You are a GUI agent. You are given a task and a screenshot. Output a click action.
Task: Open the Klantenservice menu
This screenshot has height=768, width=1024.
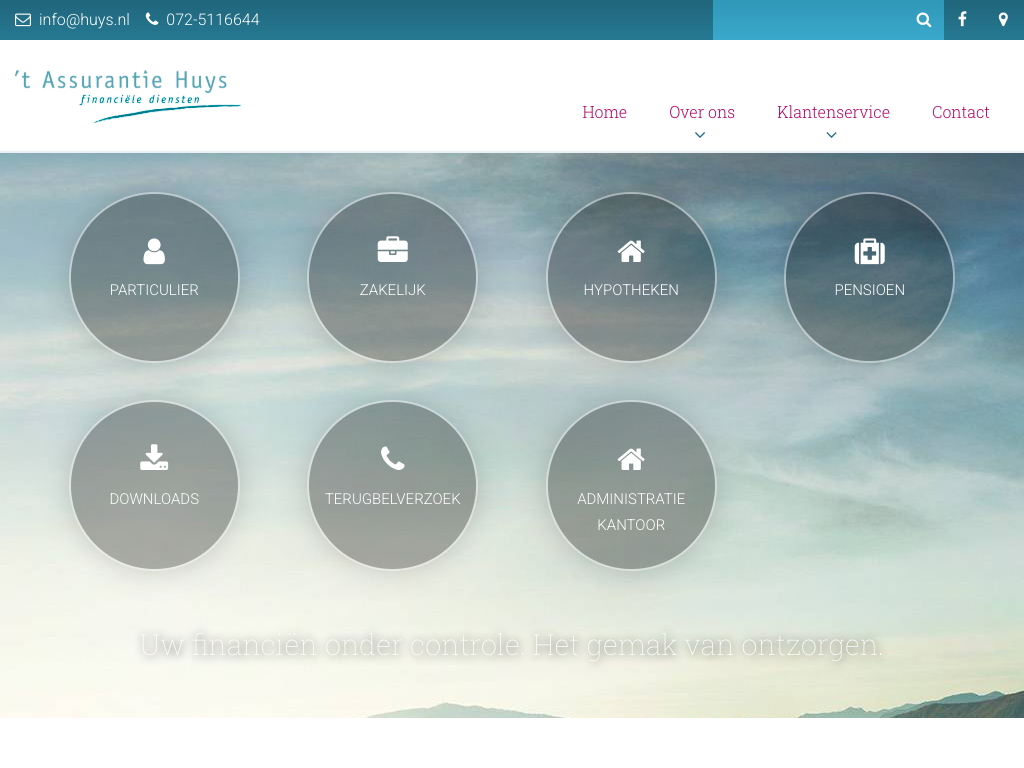pyautogui.click(x=833, y=112)
